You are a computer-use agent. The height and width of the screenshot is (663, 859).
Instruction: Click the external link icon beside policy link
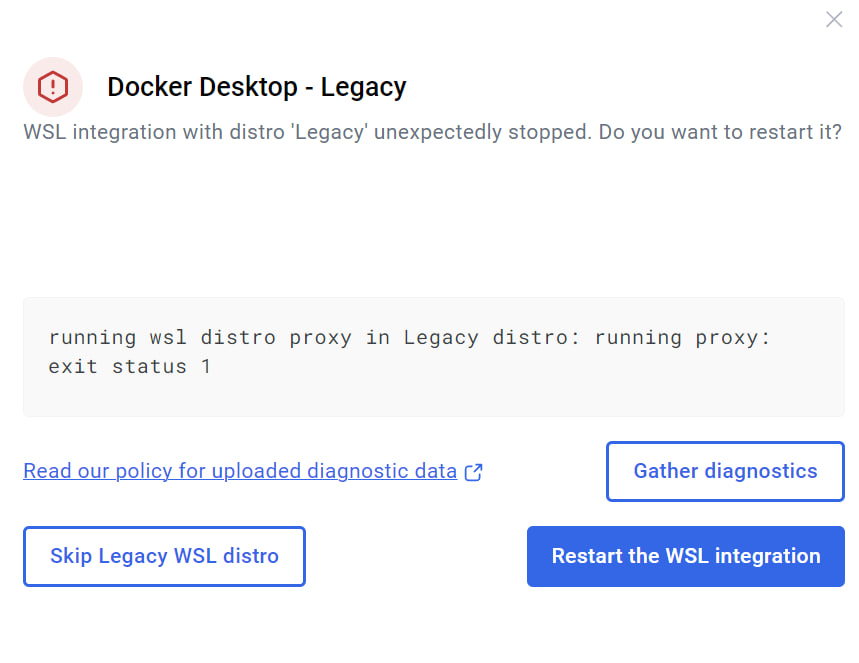pos(473,472)
